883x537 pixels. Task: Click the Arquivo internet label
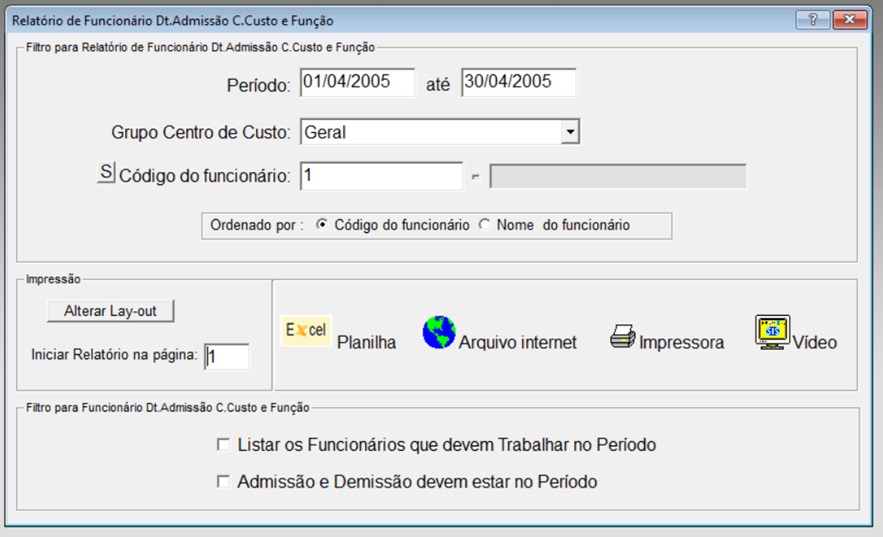pos(518,342)
